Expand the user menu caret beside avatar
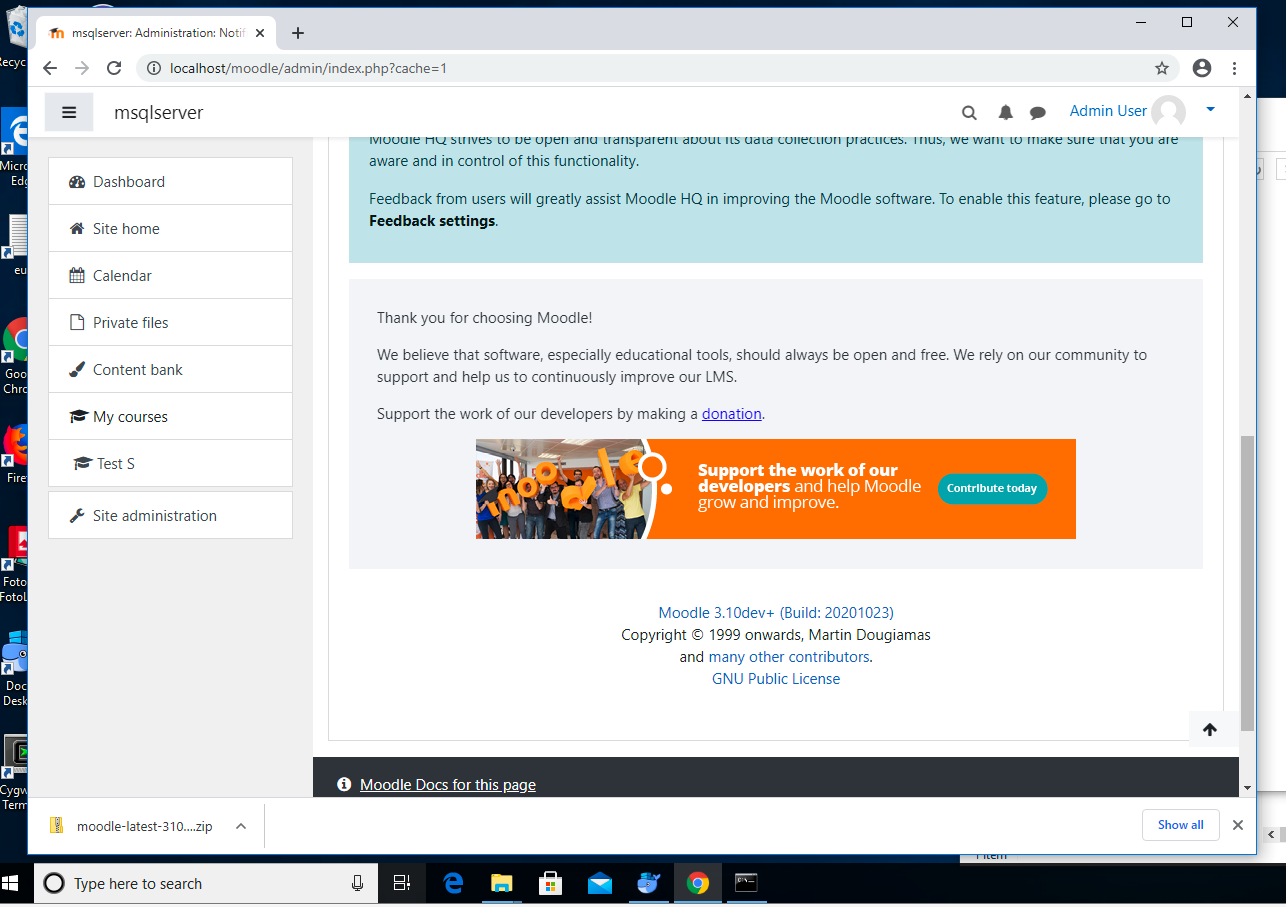 point(1210,109)
